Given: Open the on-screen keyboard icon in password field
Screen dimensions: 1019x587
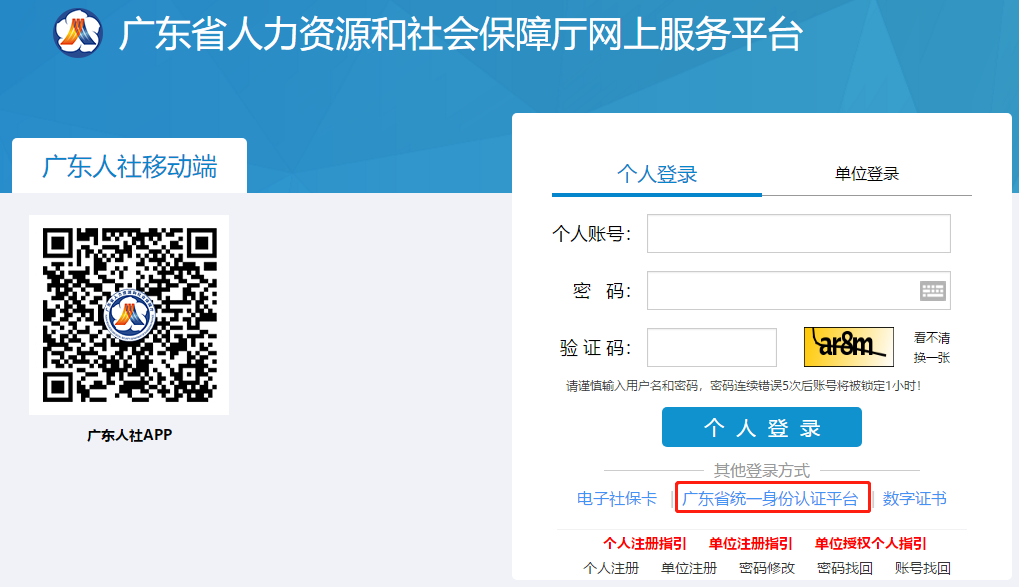Looking at the screenshot, I should click(932, 289).
